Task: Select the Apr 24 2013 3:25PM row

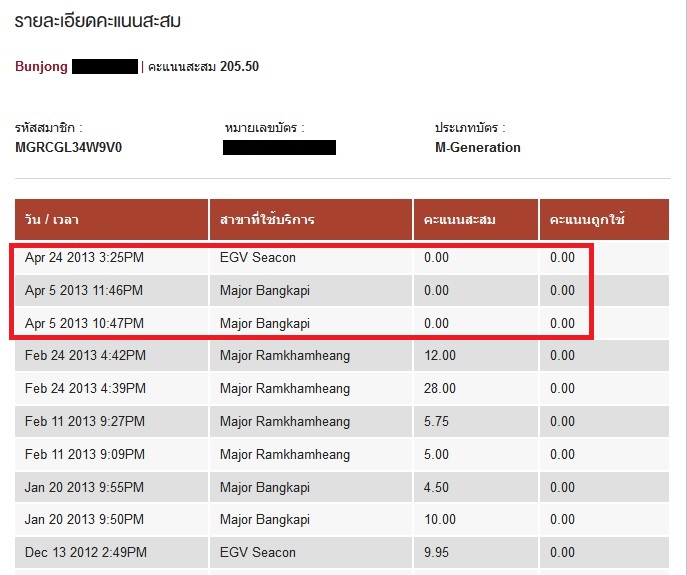Action: click(x=342, y=257)
